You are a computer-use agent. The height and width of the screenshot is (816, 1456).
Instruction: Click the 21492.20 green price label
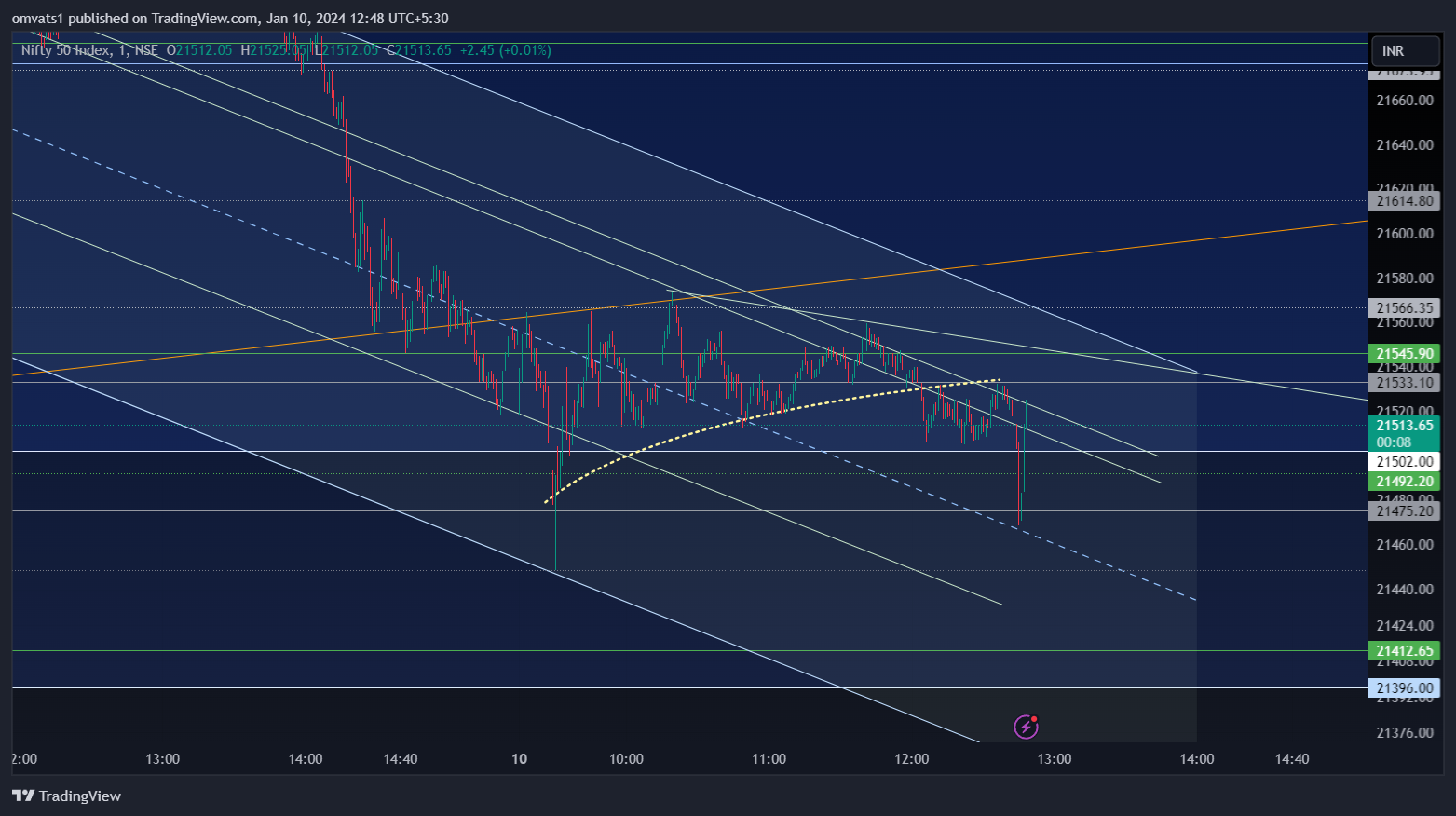pos(1404,482)
